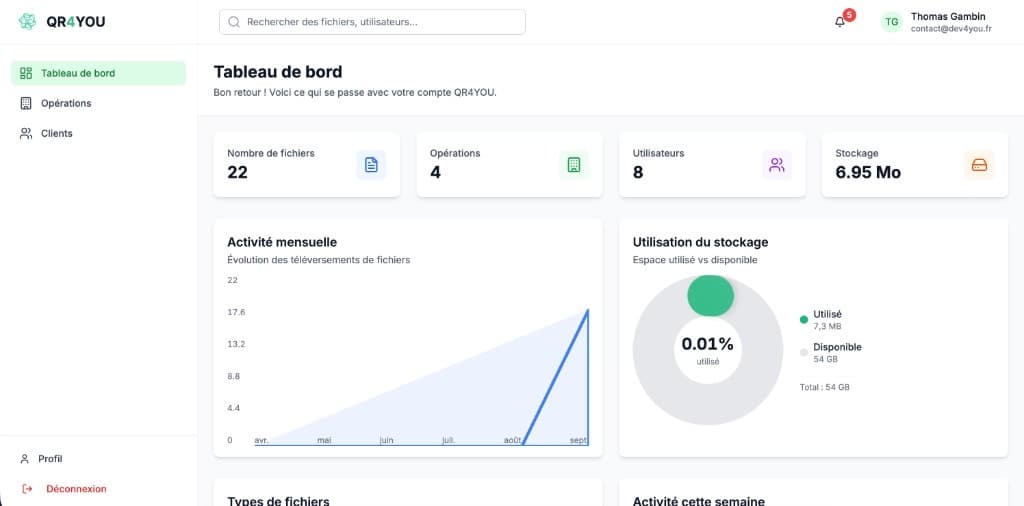Click the green Utilisé legend dot
Screen dimensions: 1024x506
tap(803, 319)
